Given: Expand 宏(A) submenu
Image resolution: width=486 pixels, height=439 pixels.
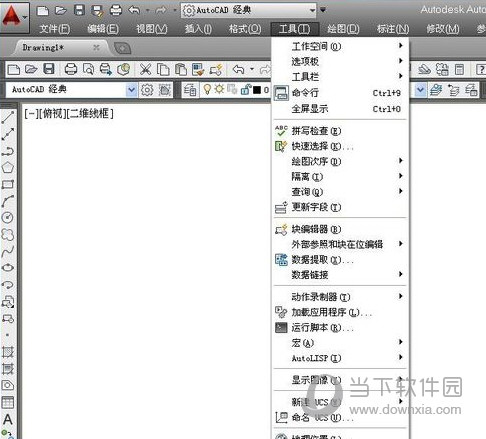Looking at the screenshot, I should [x=341, y=343].
